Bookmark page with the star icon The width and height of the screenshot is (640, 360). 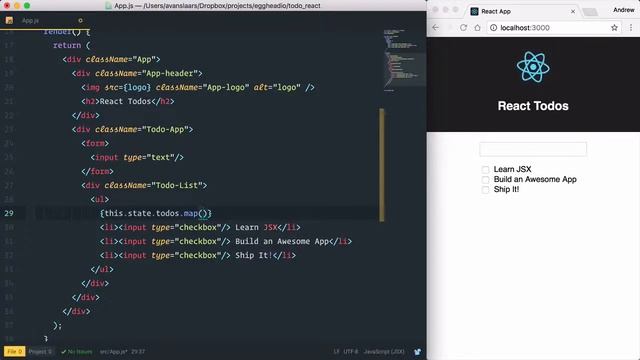tap(614, 28)
